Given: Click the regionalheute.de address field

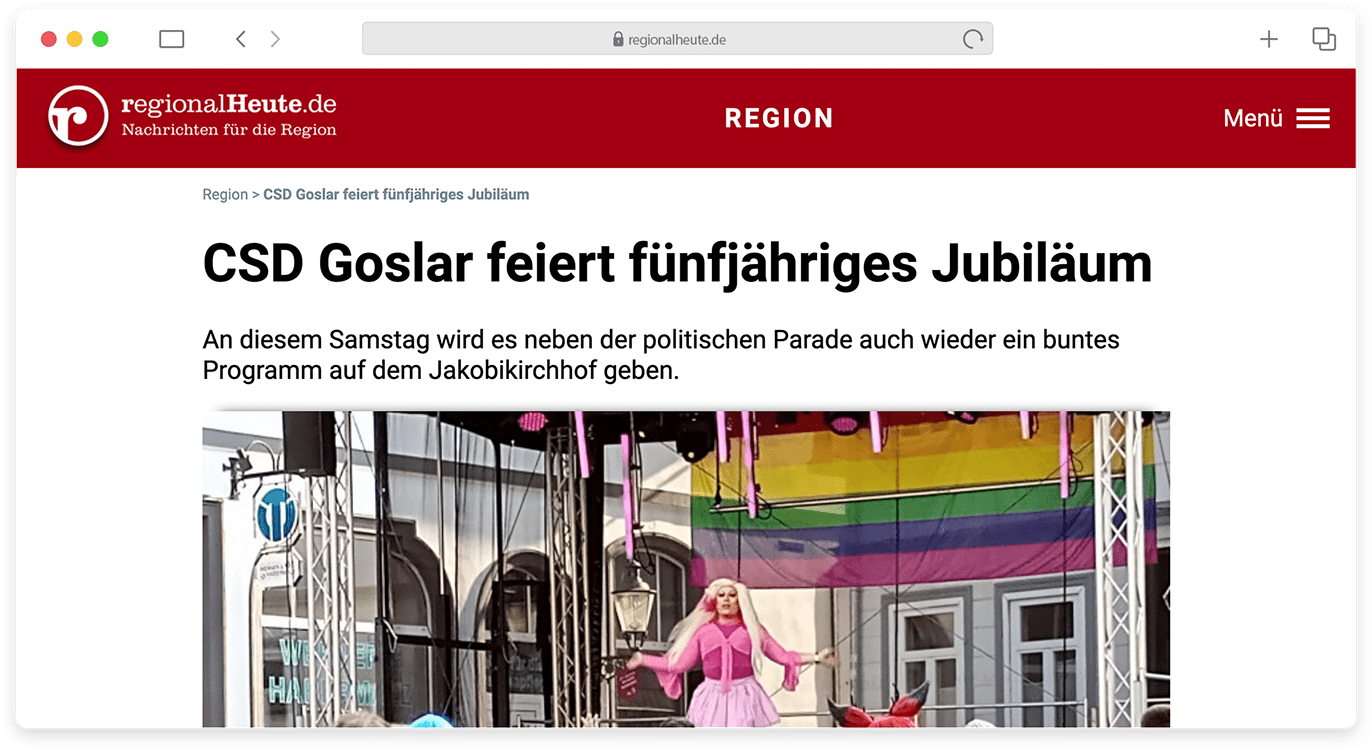Looking at the screenshot, I should pyautogui.click(x=676, y=40).
